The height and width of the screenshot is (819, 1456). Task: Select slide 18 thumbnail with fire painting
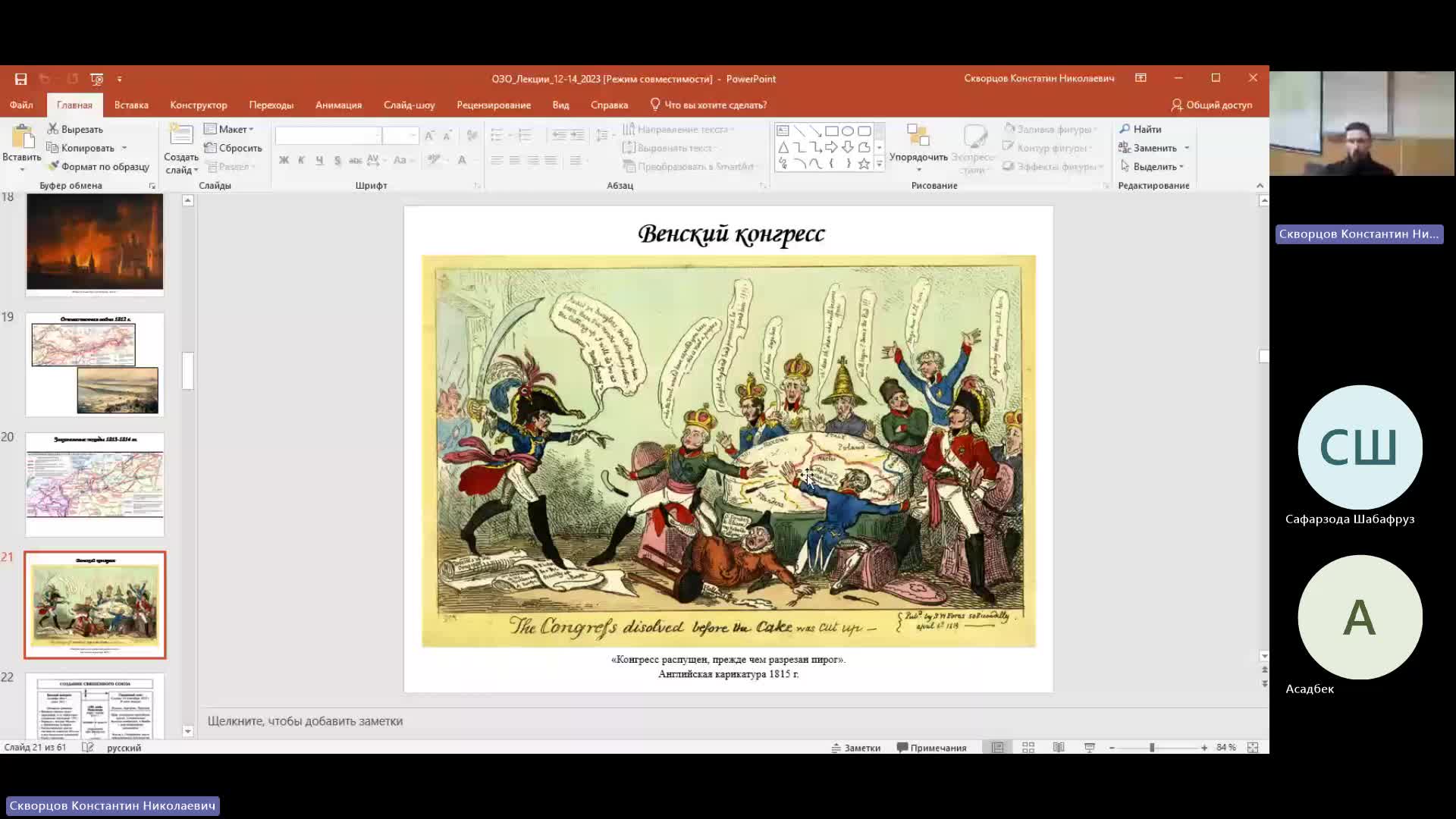pyautogui.click(x=95, y=244)
